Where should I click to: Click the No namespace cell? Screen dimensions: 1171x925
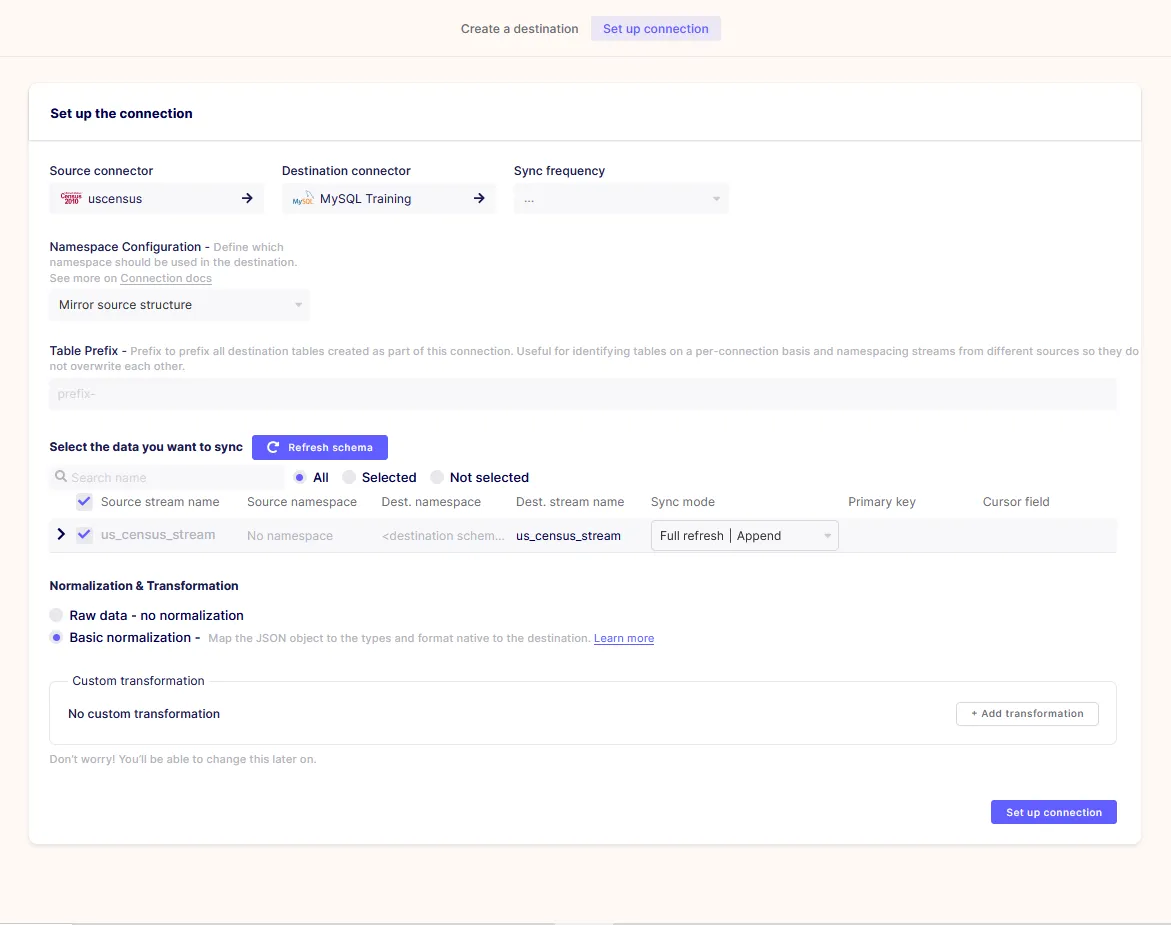(x=290, y=536)
